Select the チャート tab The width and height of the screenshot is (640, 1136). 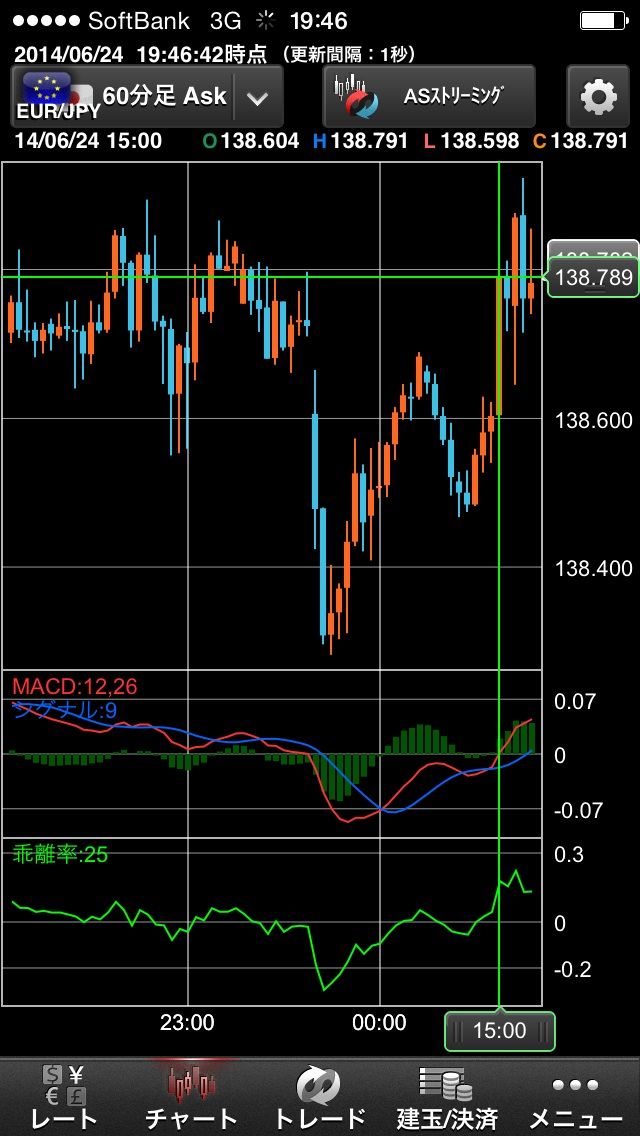pyautogui.click(x=191, y=1096)
